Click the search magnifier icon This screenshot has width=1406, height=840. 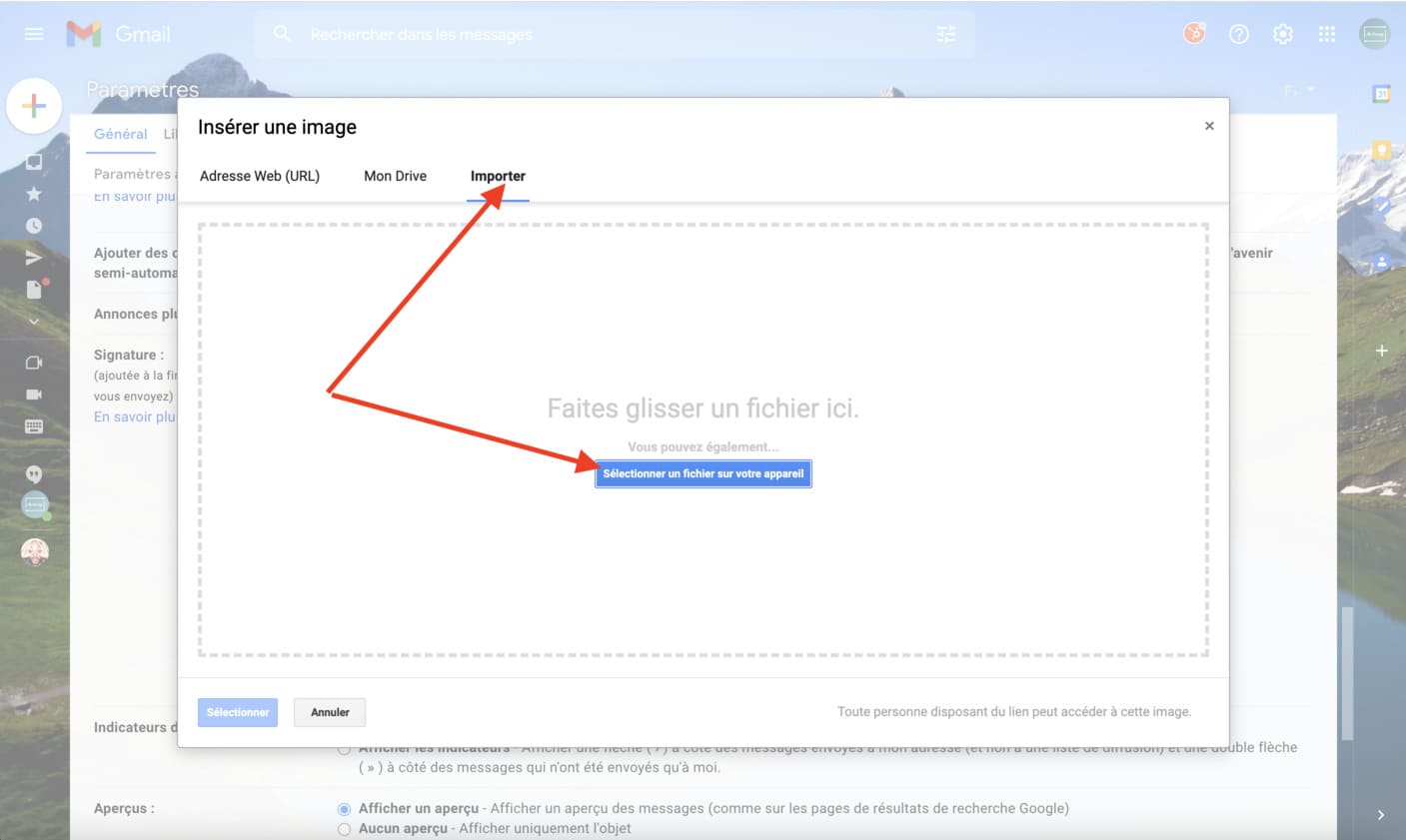pyautogui.click(x=282, y=34)
